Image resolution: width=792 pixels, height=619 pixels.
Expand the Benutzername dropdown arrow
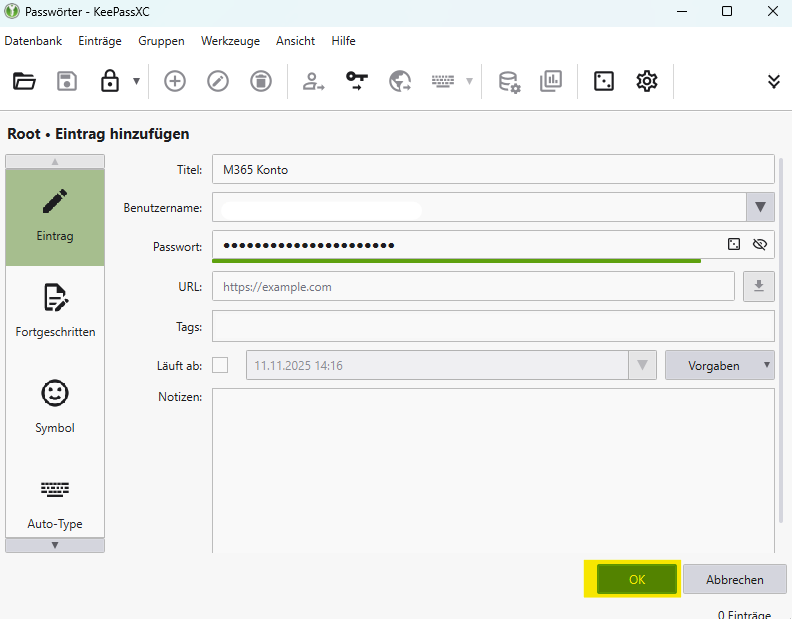pyautogui.click(x=760, y=207)
